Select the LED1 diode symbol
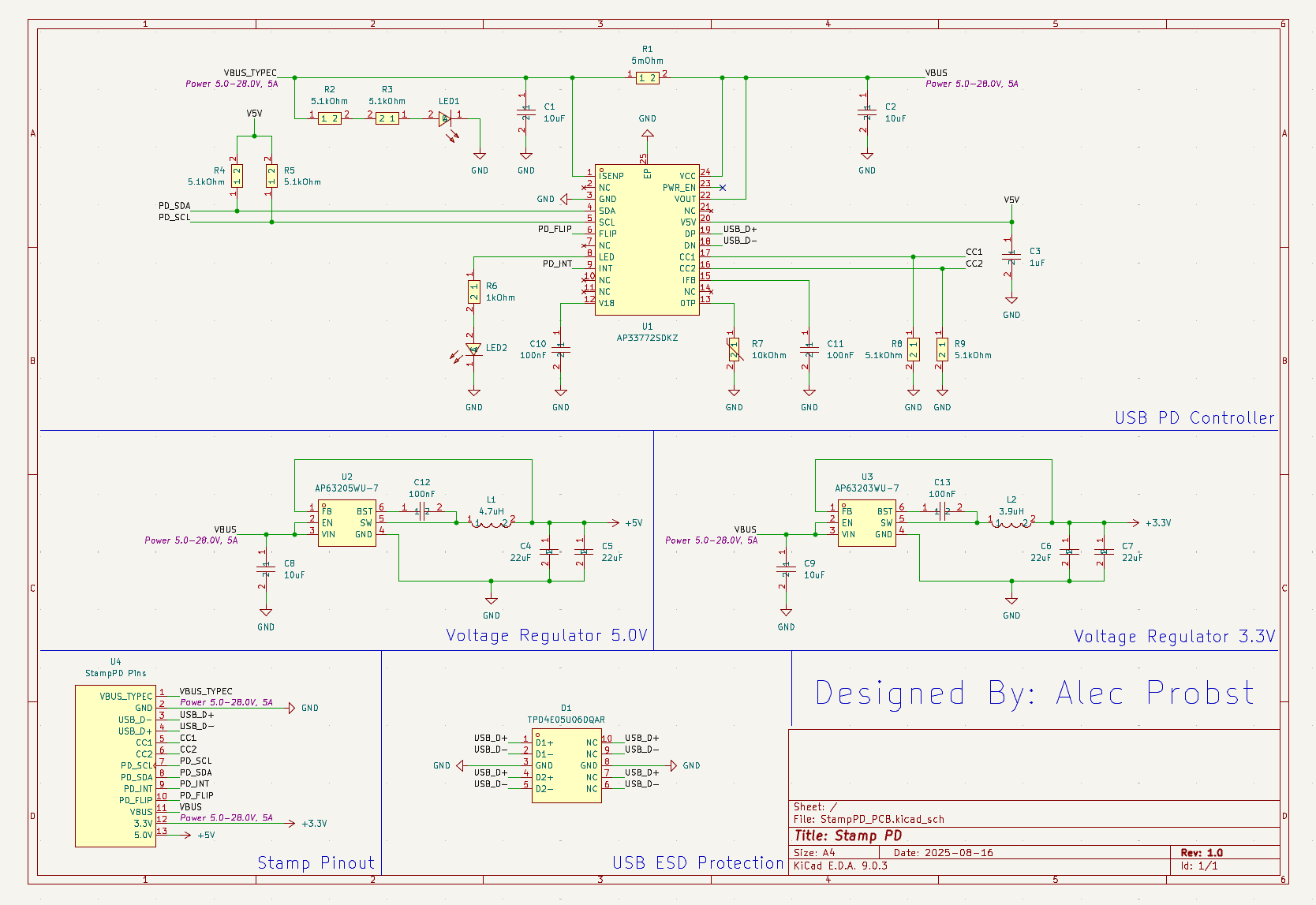1316x905 pixels. pos(445,118)
